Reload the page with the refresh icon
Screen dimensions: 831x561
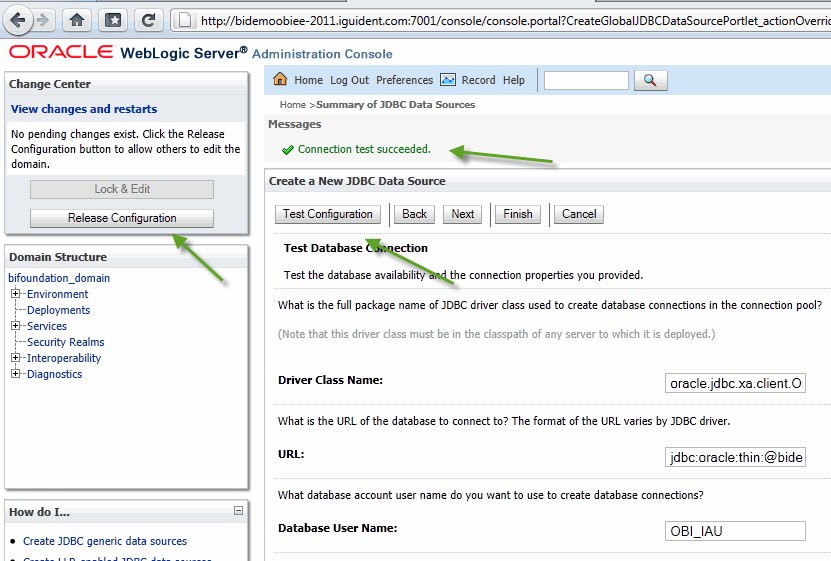pyautogui.click(x=148, y=21)
